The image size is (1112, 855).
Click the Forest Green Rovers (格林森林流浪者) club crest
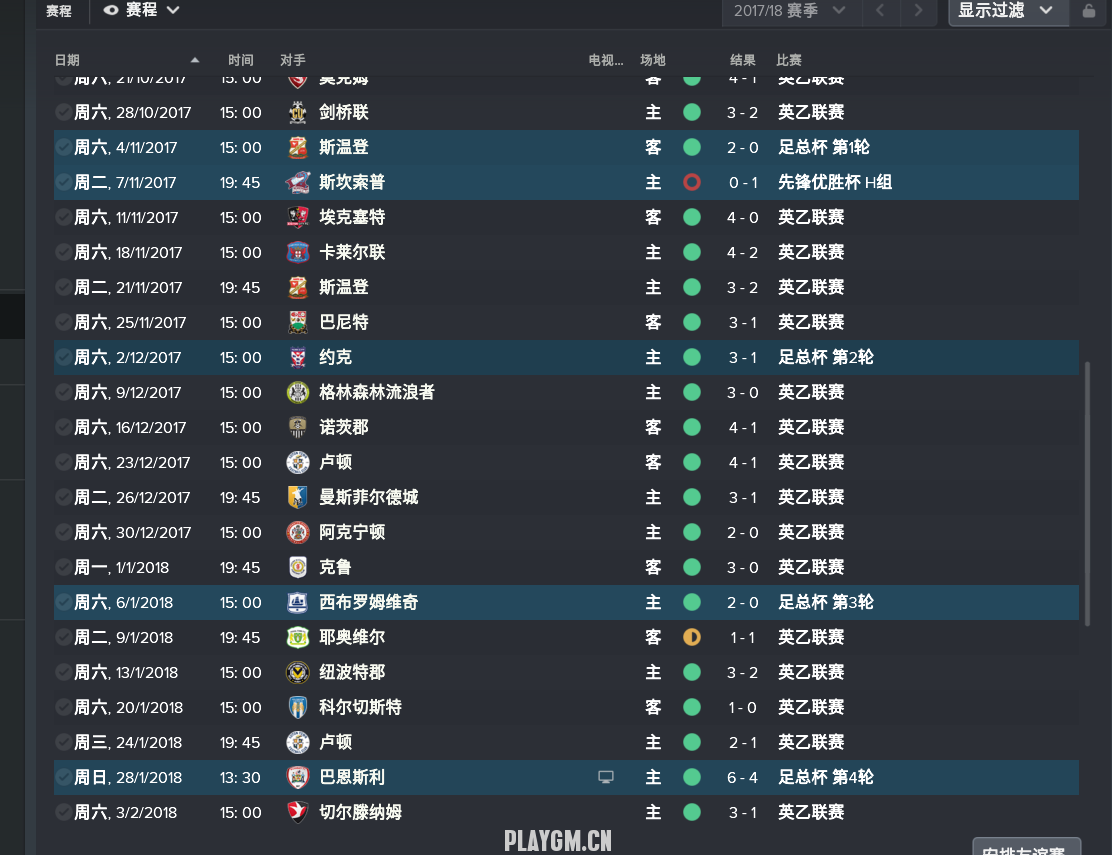(297, 392)
